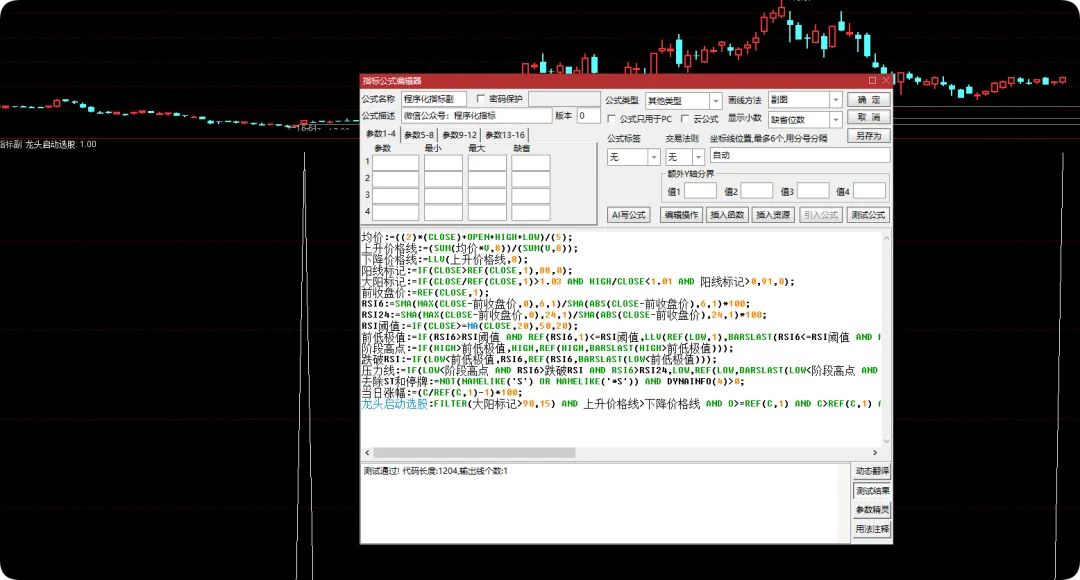The image size is (1080, 580).
Task: Click the 均价 formula line
Action: click(467, 237)
